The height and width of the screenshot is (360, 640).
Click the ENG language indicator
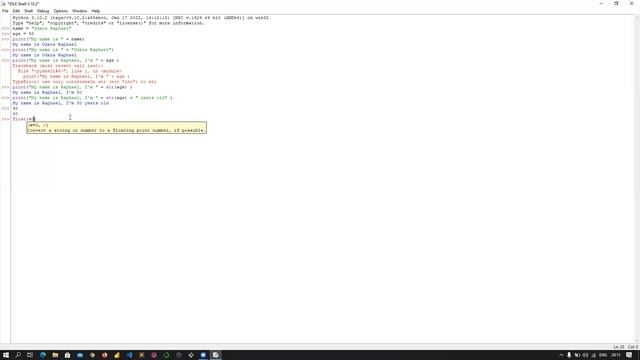click(x=603, y=355)
